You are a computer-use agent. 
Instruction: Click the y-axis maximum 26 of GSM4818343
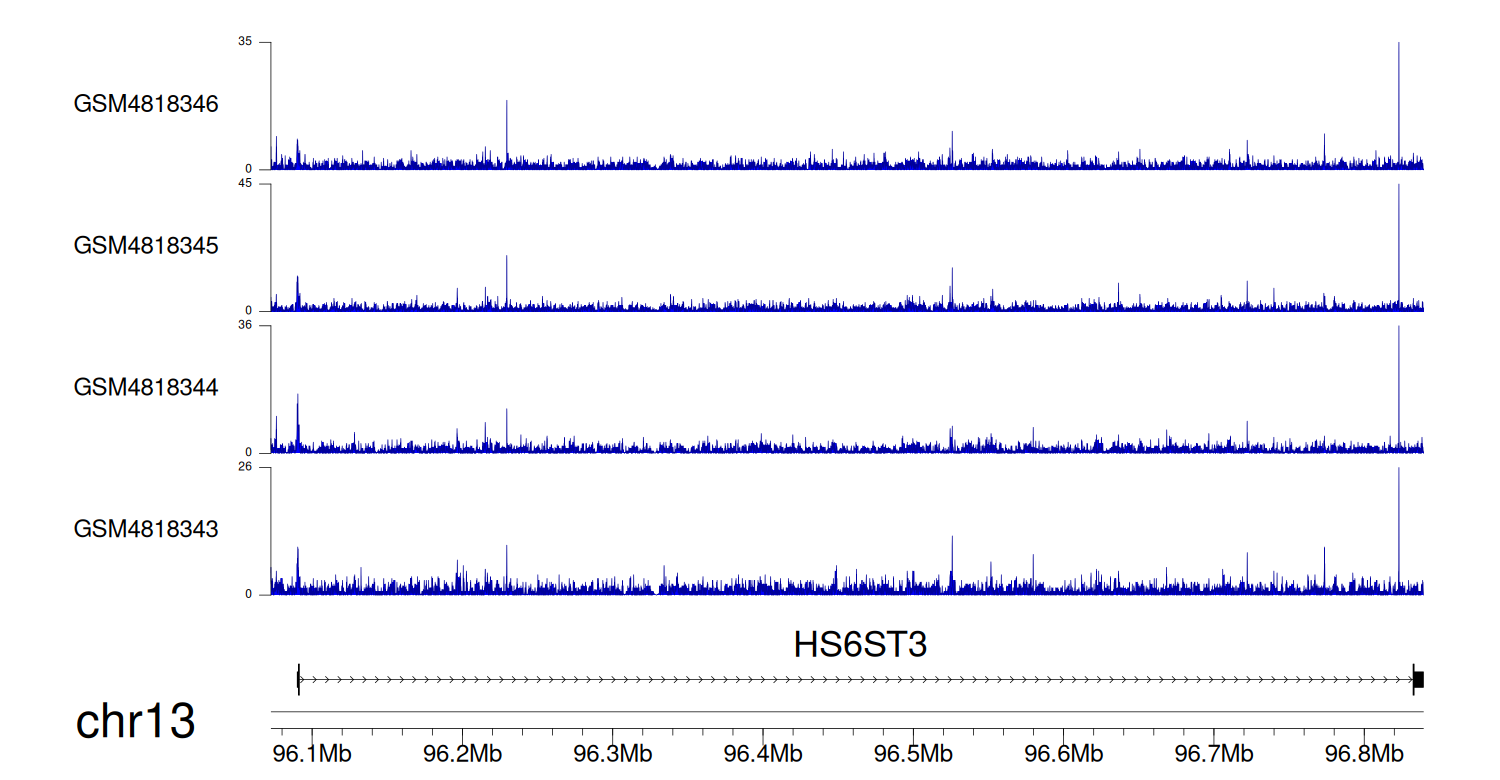(x=245, y=467)
